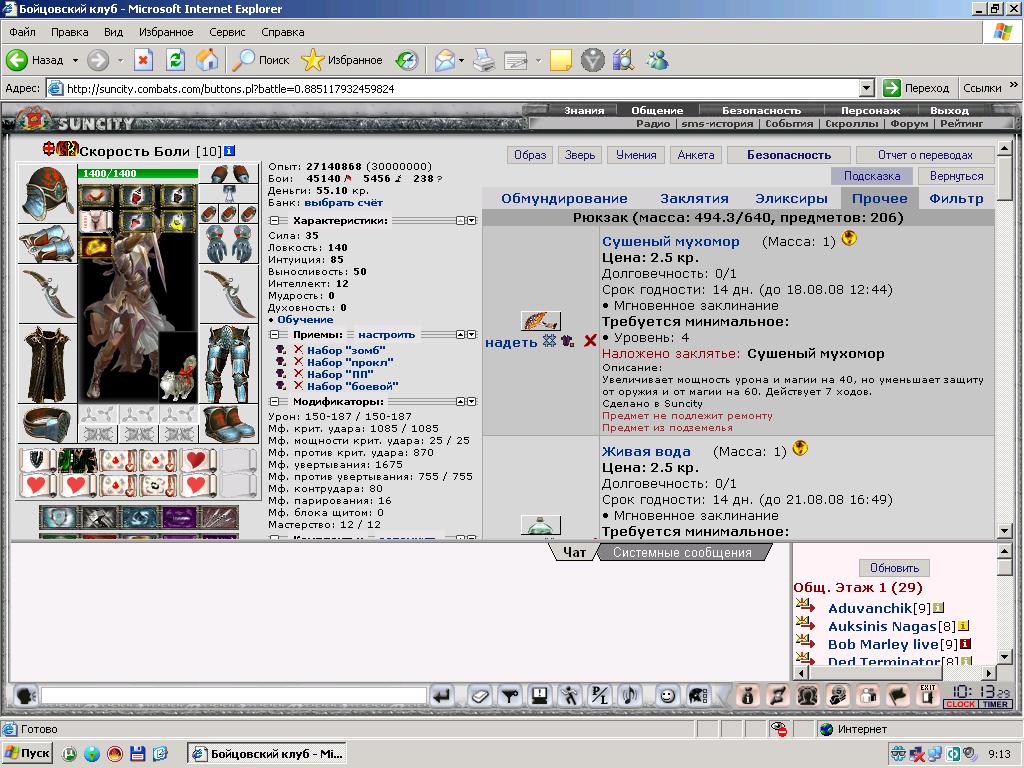Click the P/L icon in chat toolbar
The height and width of the screenshot is (768, 1024).
tap(600, 696)
